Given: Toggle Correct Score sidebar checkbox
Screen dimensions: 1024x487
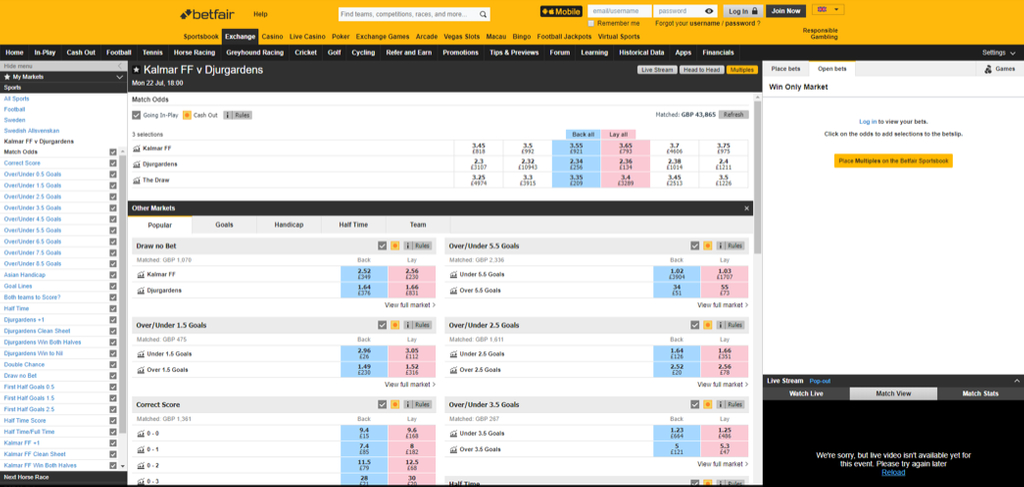Looking at the screenshot, I should 113,163.
